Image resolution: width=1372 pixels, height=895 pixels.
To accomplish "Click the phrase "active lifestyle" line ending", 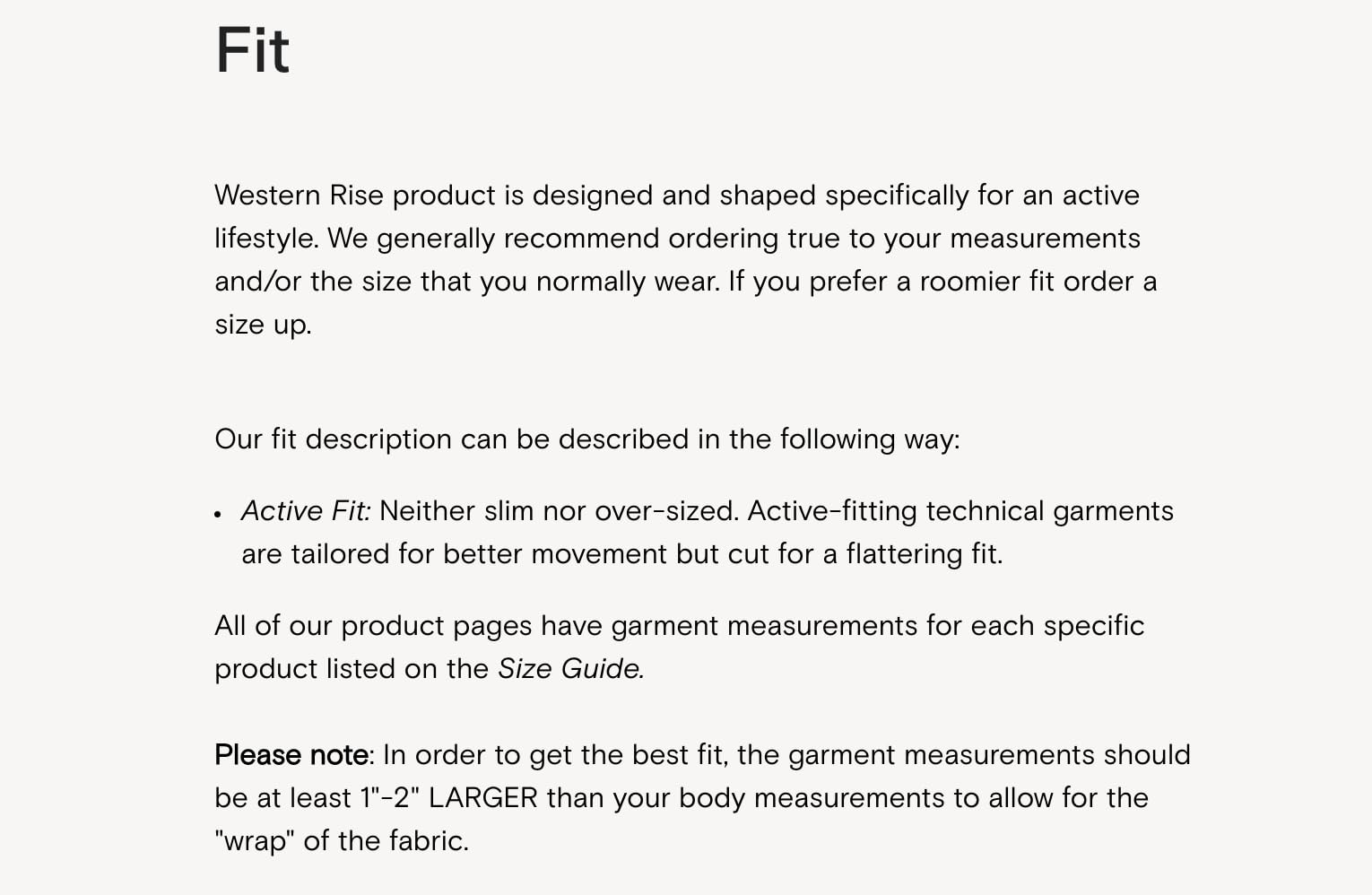I will coord(1100,196).
